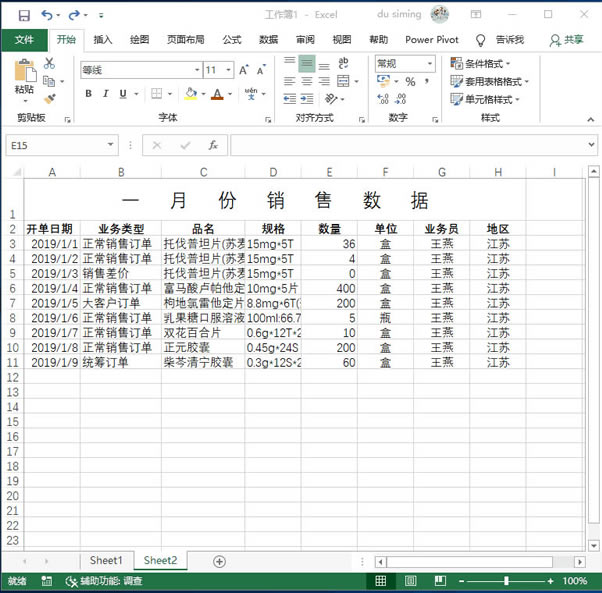Click the formula bar input field
602x593 pixels.
[x=407, y=145]
